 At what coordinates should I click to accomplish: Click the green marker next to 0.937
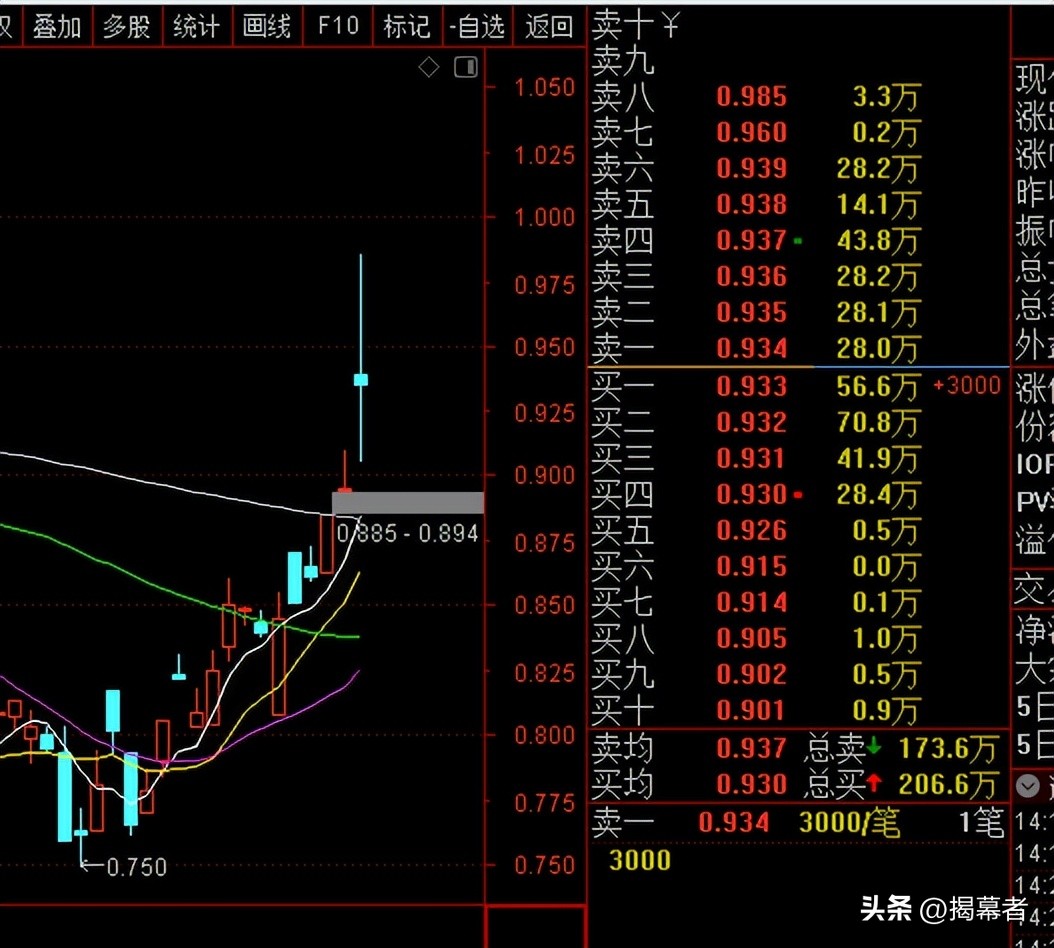click(x=797, y=241)
